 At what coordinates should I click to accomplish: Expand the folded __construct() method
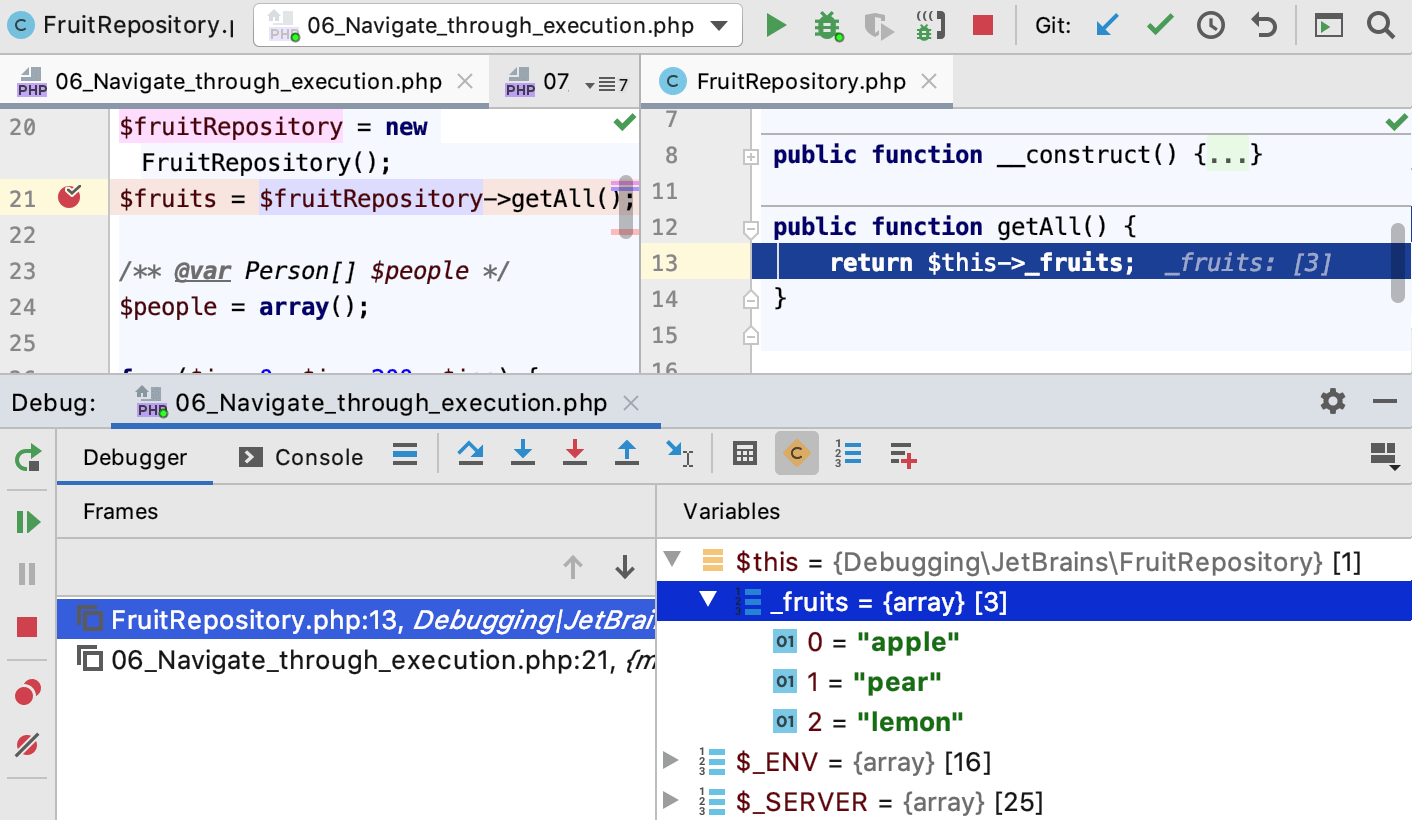click(x=750, y=157)
